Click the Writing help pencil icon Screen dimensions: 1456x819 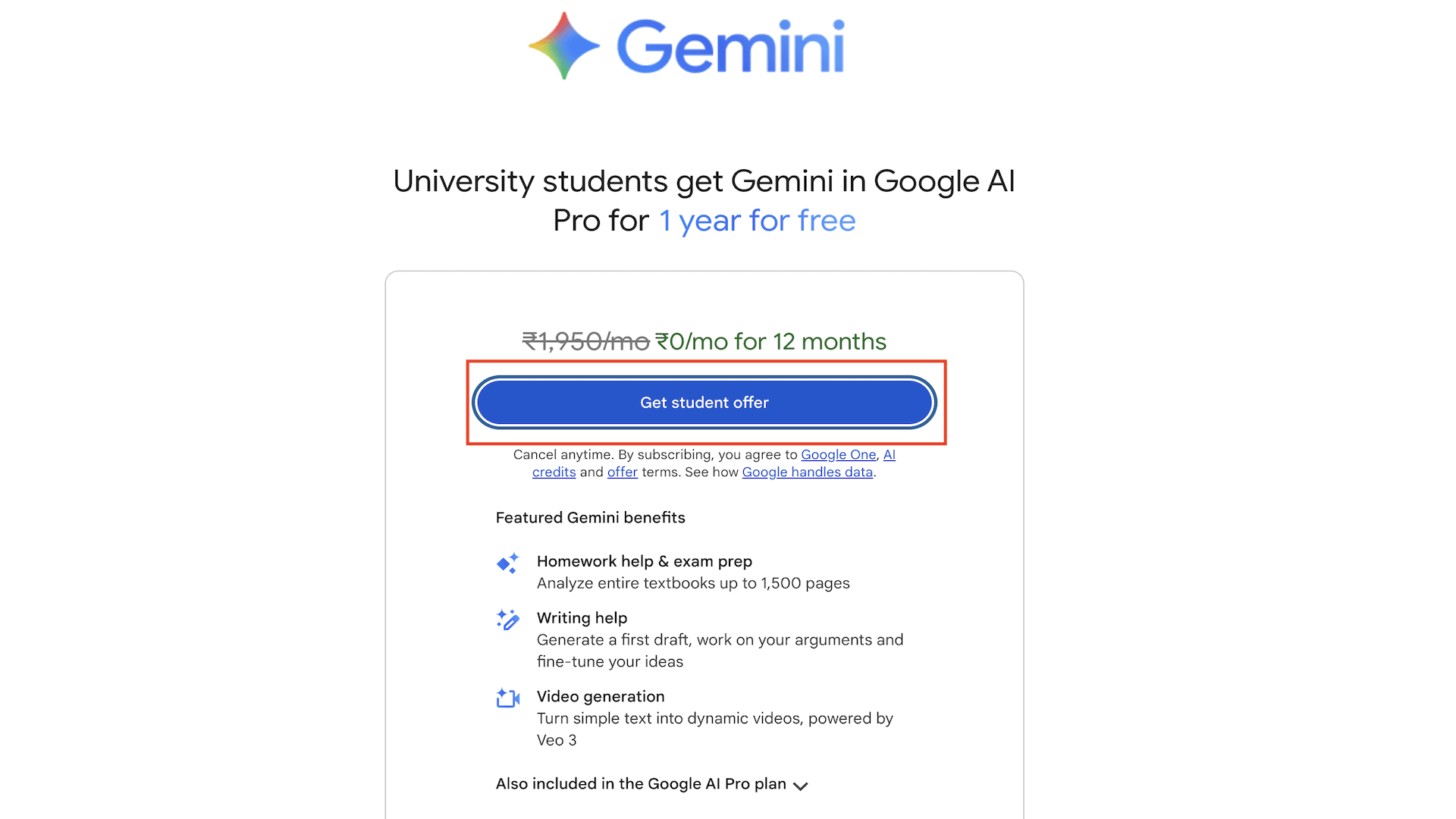(x=507, y=620)
